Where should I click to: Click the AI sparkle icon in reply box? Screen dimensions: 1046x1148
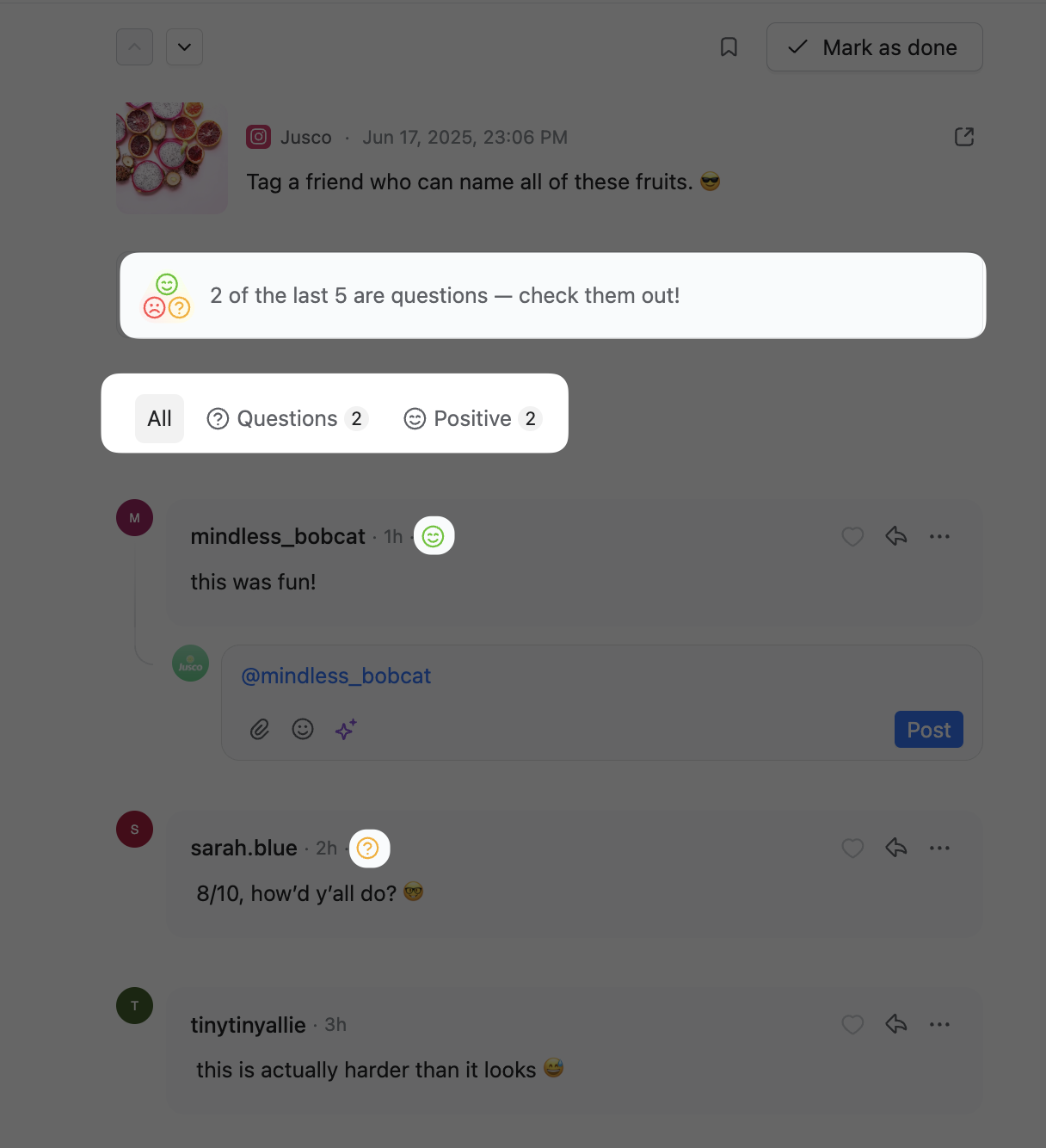click(346, 730)
